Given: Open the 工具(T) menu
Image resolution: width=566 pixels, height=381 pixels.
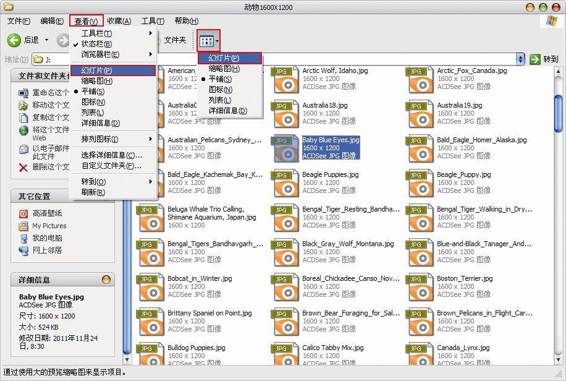Looking at the screenshot, I should click(152, 21).
